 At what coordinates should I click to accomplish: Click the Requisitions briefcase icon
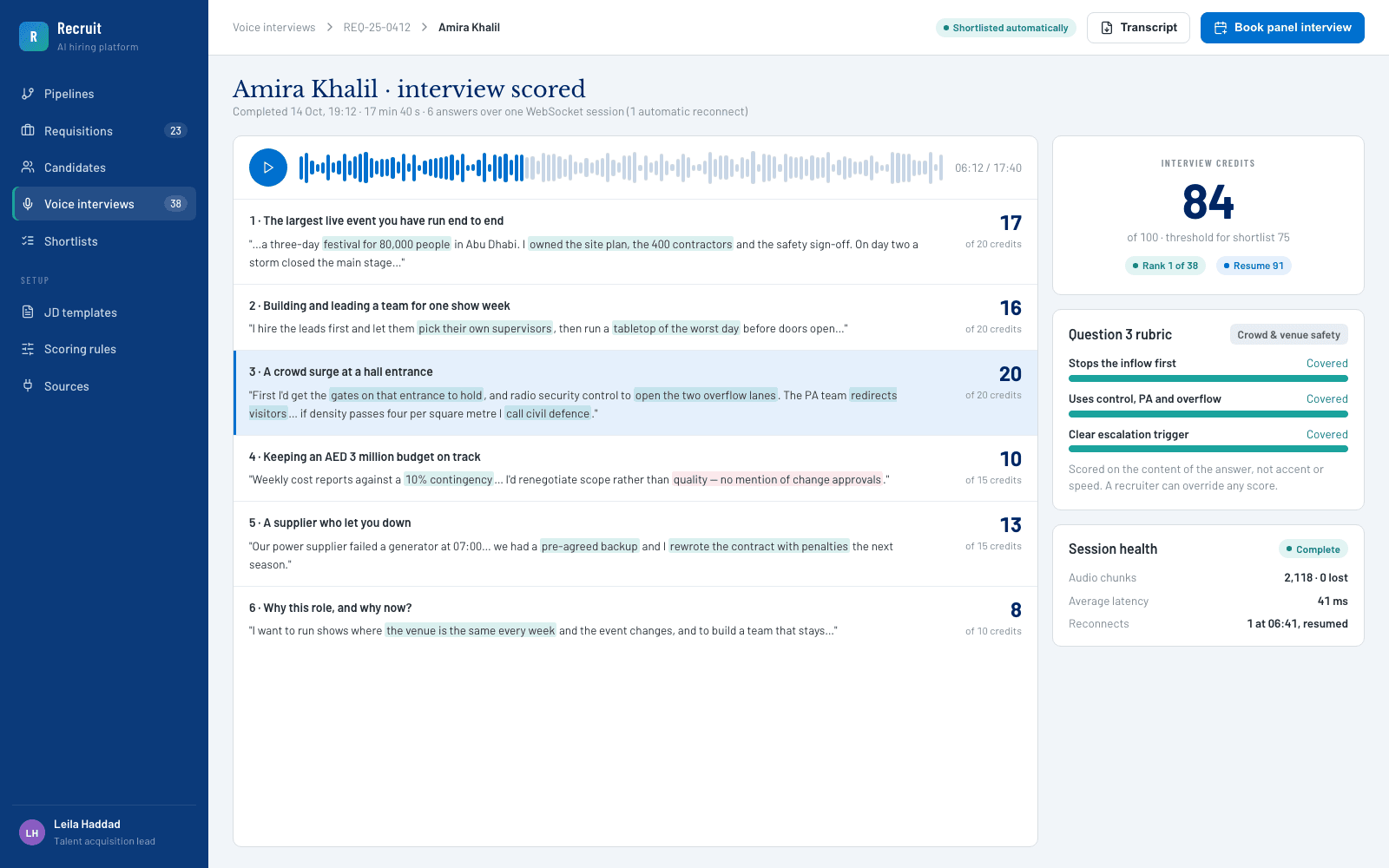point(28,130)
